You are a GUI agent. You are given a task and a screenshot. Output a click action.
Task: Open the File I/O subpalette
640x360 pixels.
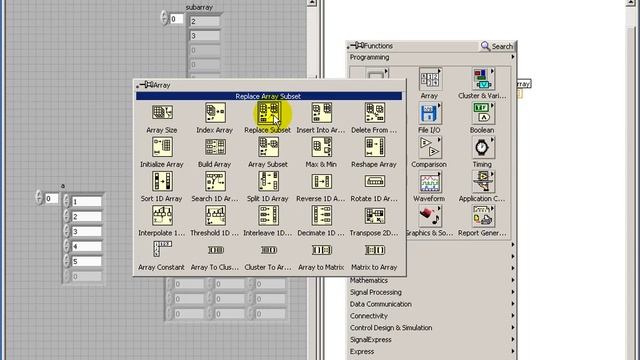429,113
